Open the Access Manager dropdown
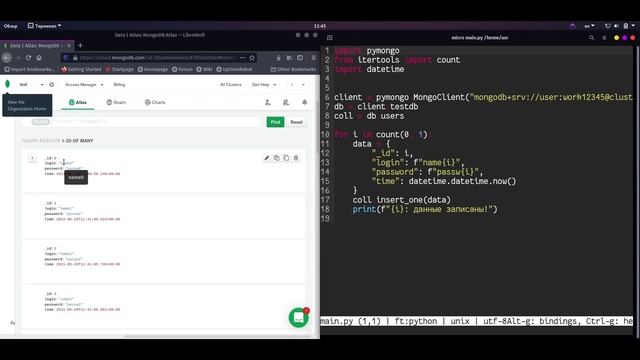Image resolution: width=640 pixels, height=360 pixels. point(84,84)
